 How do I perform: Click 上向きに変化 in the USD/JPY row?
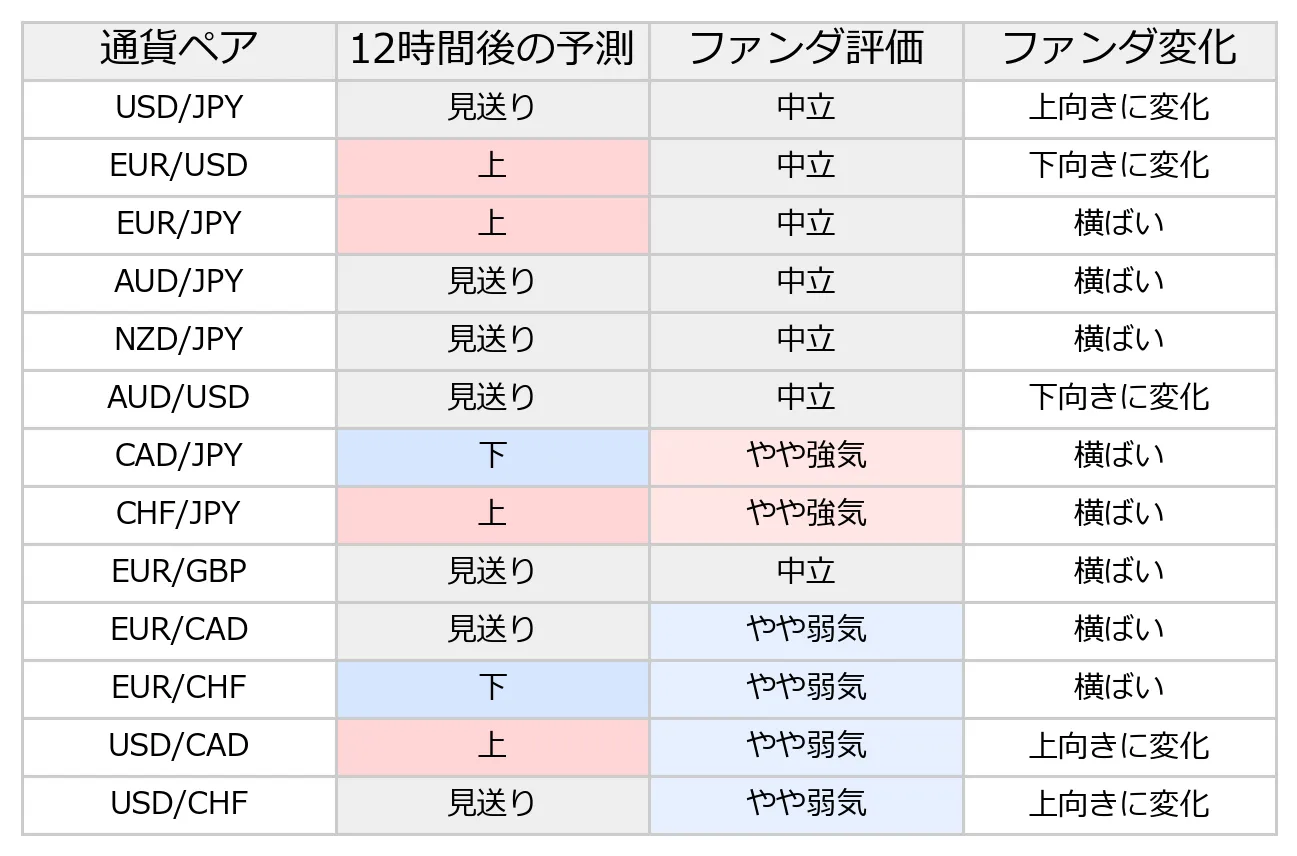click(1119, 107)
